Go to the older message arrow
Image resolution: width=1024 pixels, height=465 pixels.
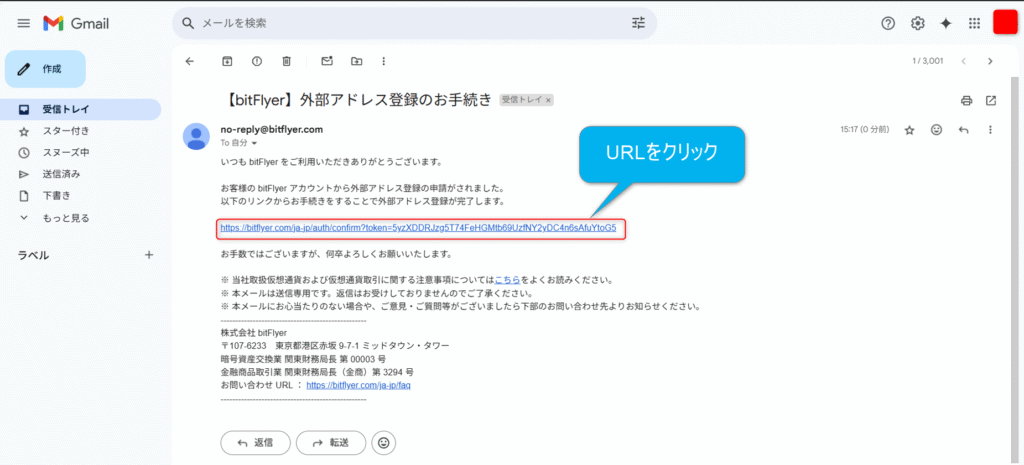(990, 61)
